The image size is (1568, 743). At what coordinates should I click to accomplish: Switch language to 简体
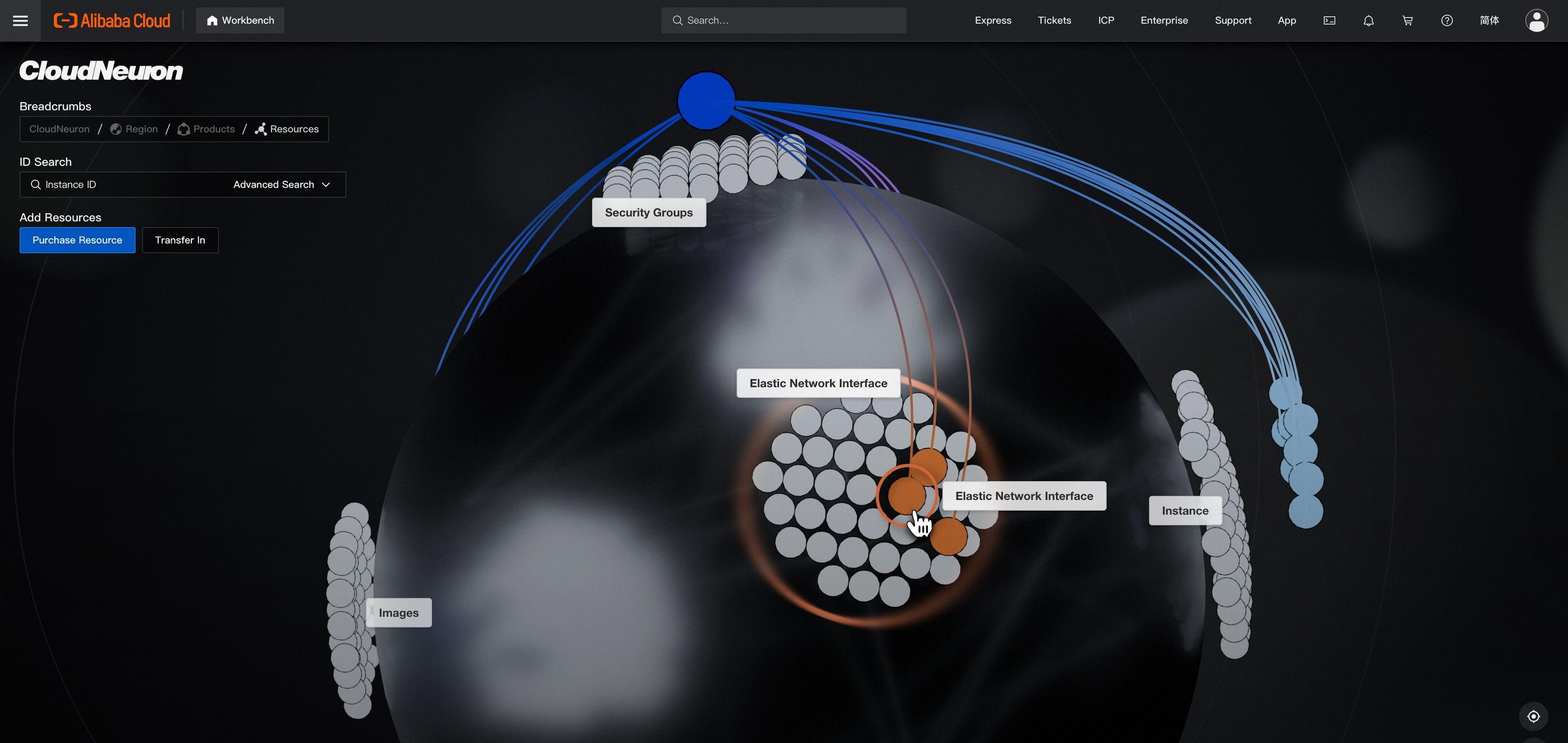click(1489, 21)
